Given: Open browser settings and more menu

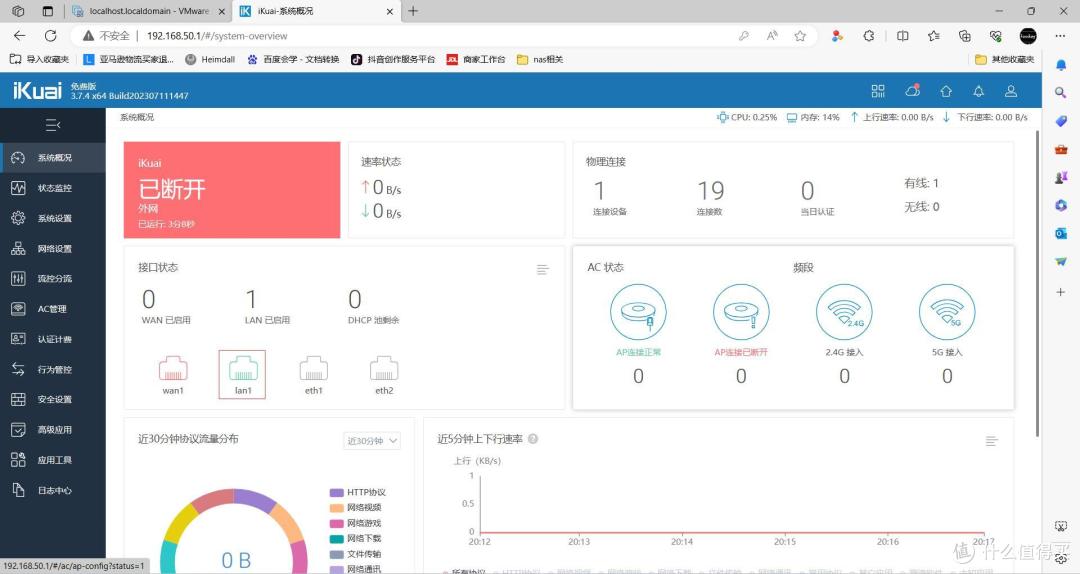Looking at the screenshot, I should (x=1060, y=36).
